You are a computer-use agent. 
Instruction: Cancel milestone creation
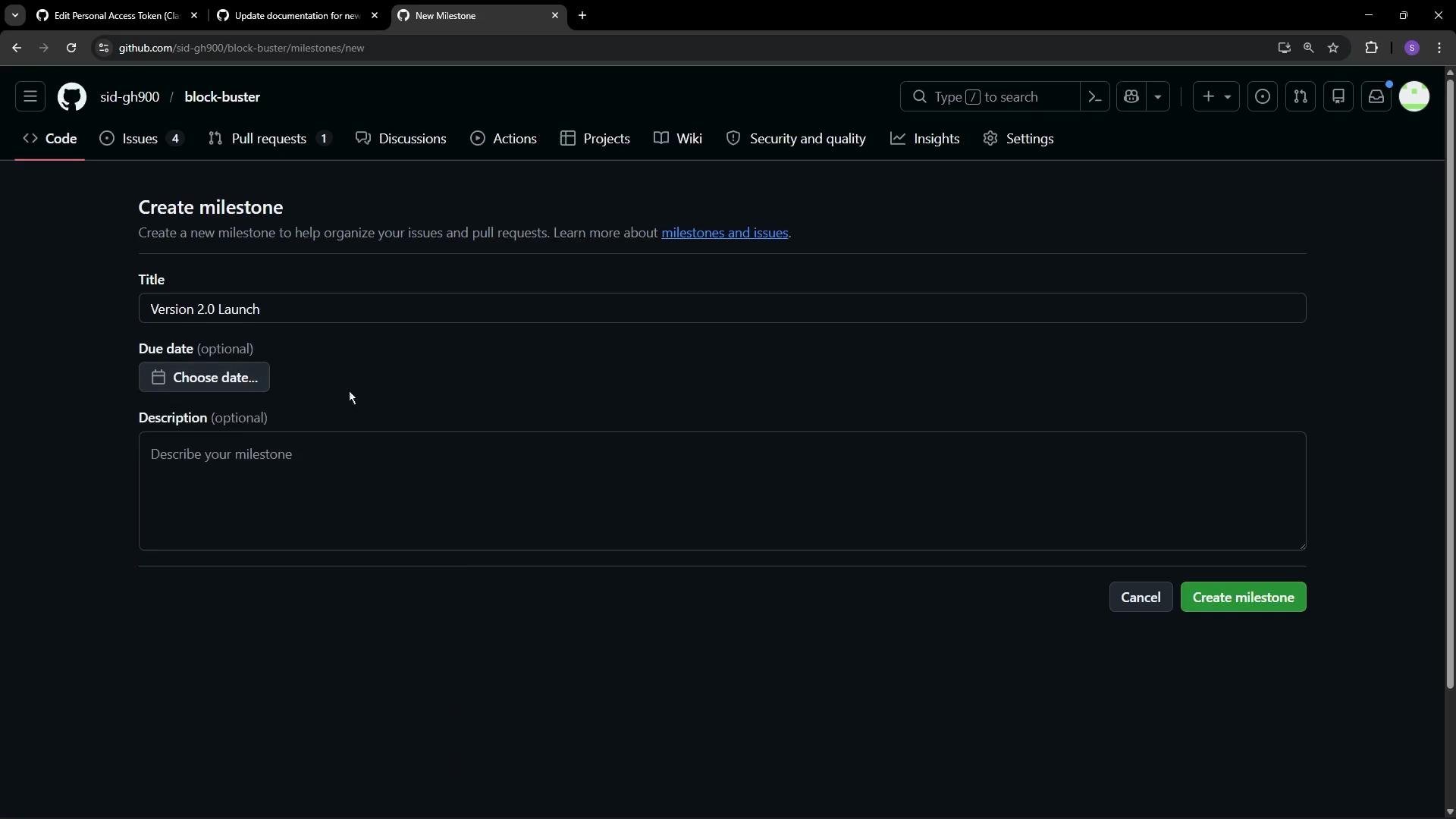[1141, 597]
